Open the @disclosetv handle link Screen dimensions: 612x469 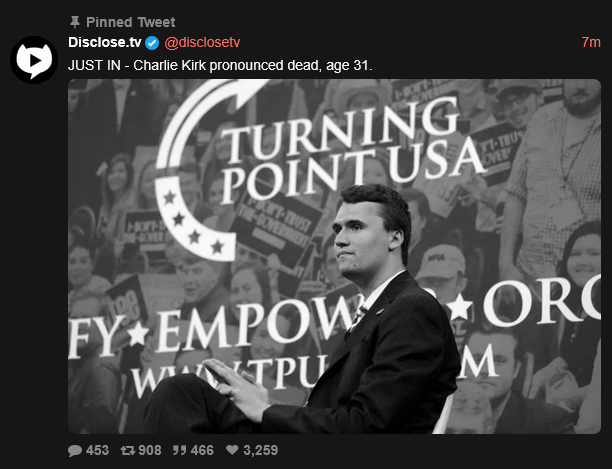point(202,43)
